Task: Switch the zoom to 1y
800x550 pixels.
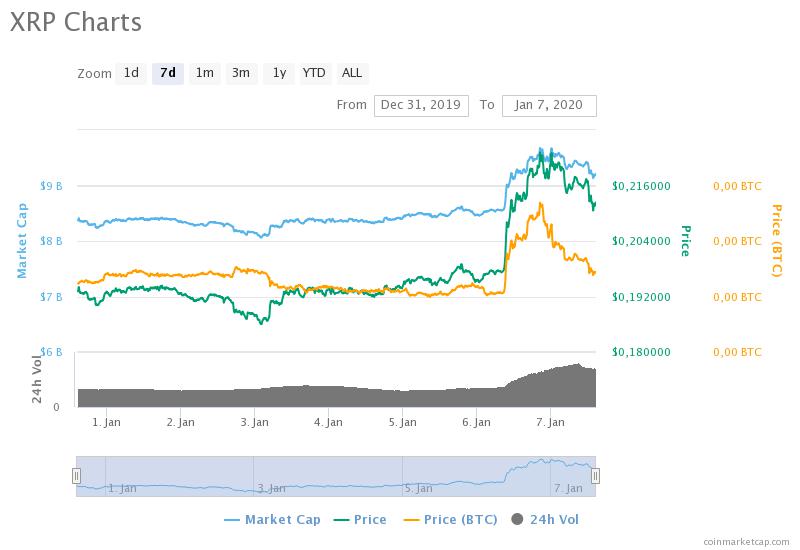Action: [x=279, y=73]
